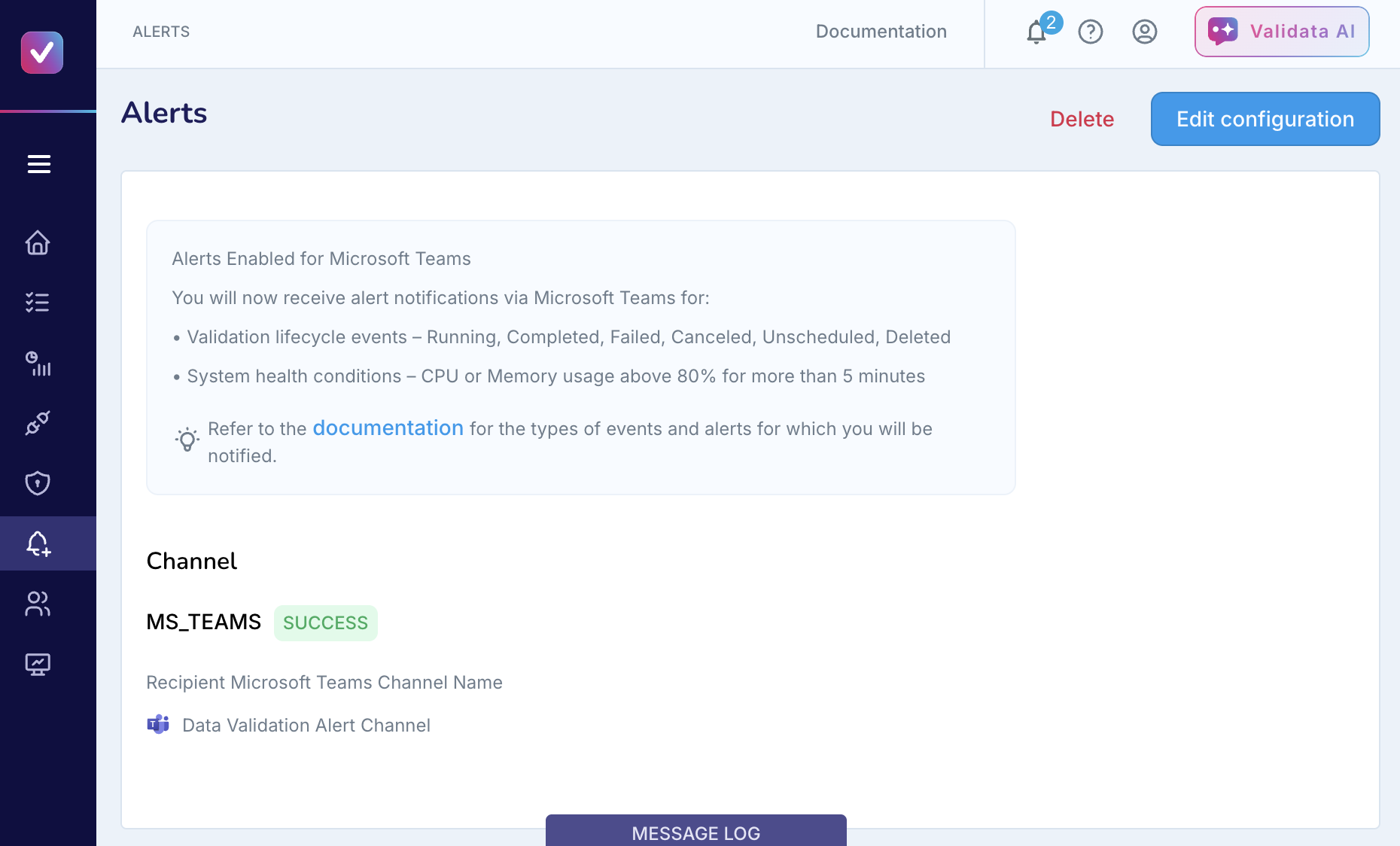This screenshot has width=1400, height=846.
Task: Select the alerts bell icon in sidebar
Action: [37, 543]
